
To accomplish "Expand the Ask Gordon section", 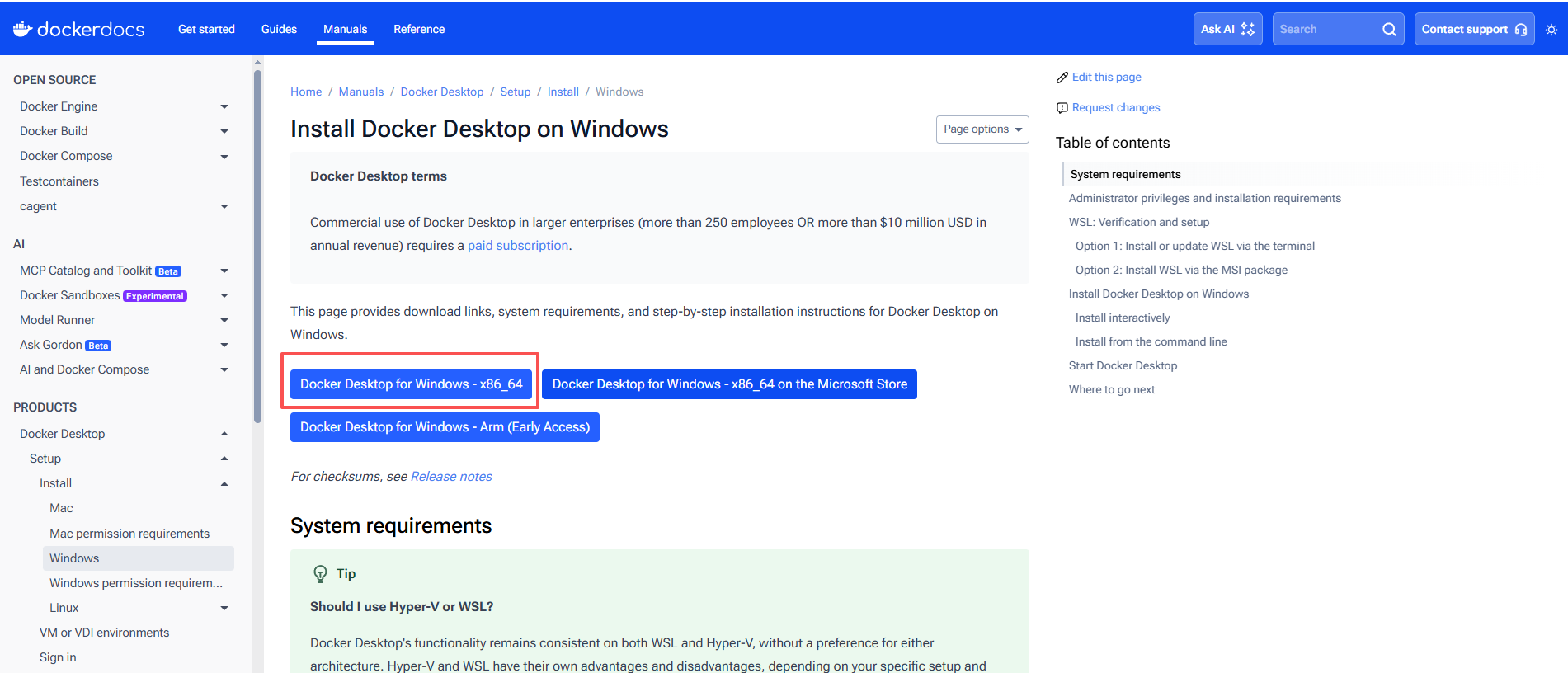I will [224, 345].
